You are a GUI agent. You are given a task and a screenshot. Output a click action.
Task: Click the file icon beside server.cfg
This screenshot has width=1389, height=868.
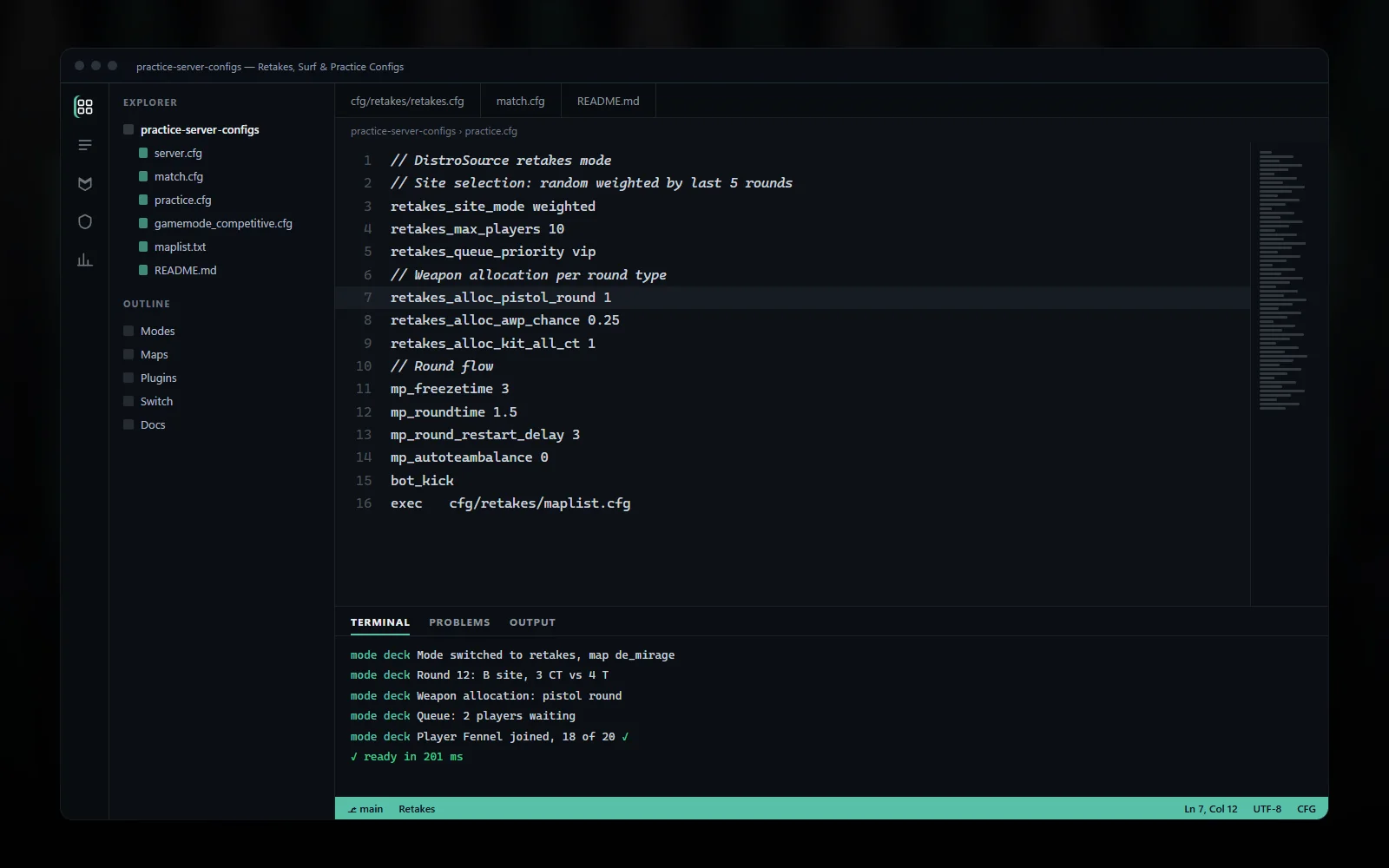point(143,153)
